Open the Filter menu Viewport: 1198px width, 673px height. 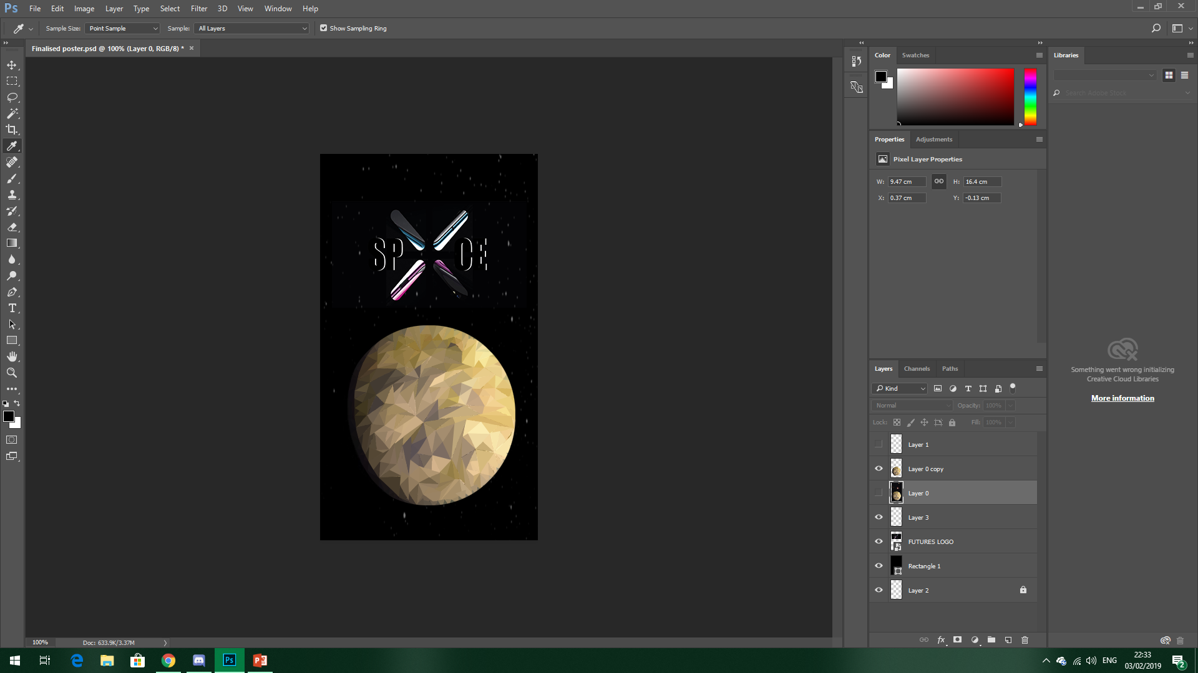point(199,8)
